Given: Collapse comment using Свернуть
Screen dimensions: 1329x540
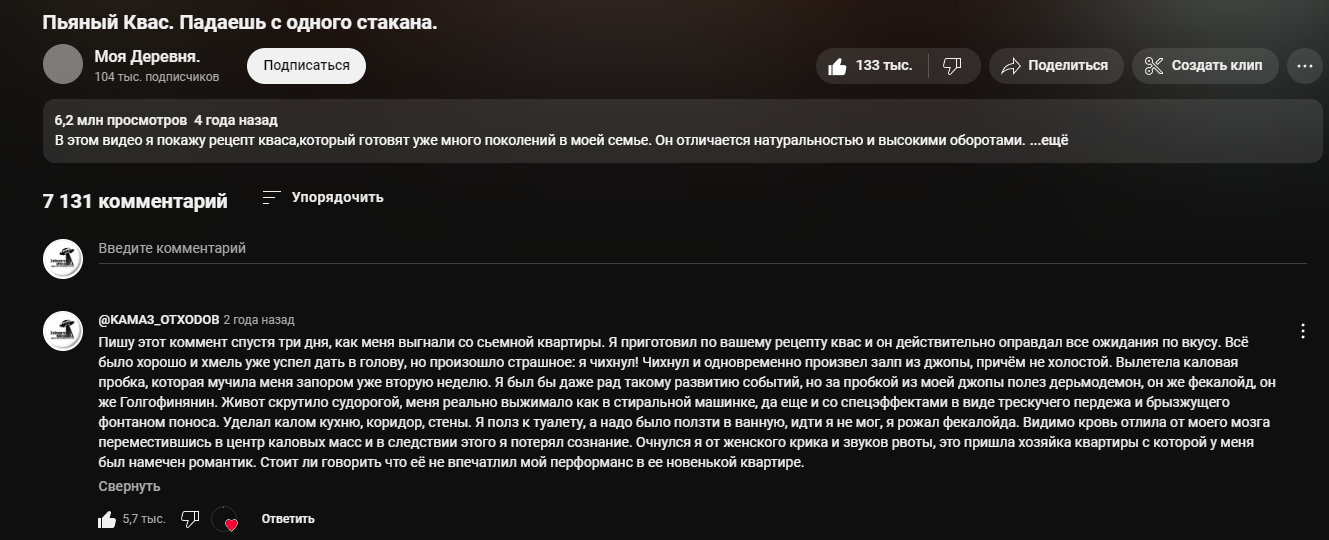Looking at the screenshot, I should tap(129, 486).
